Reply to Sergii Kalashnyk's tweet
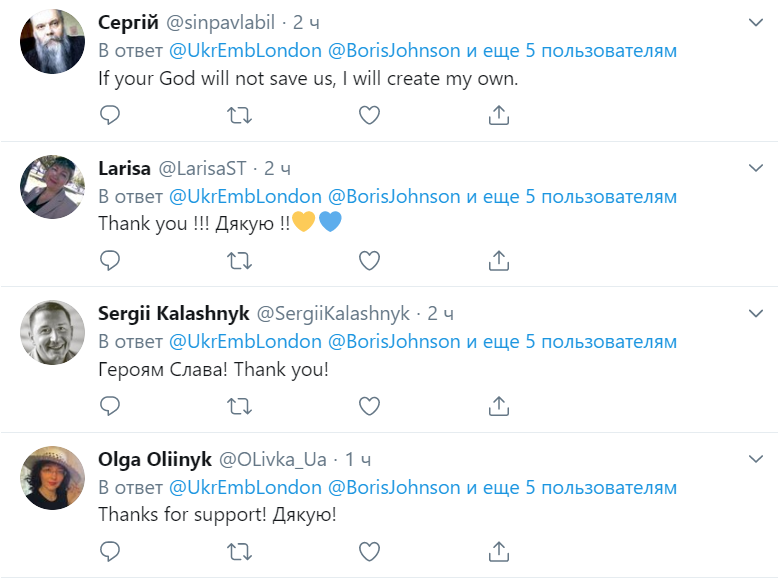 coord(110,406)
